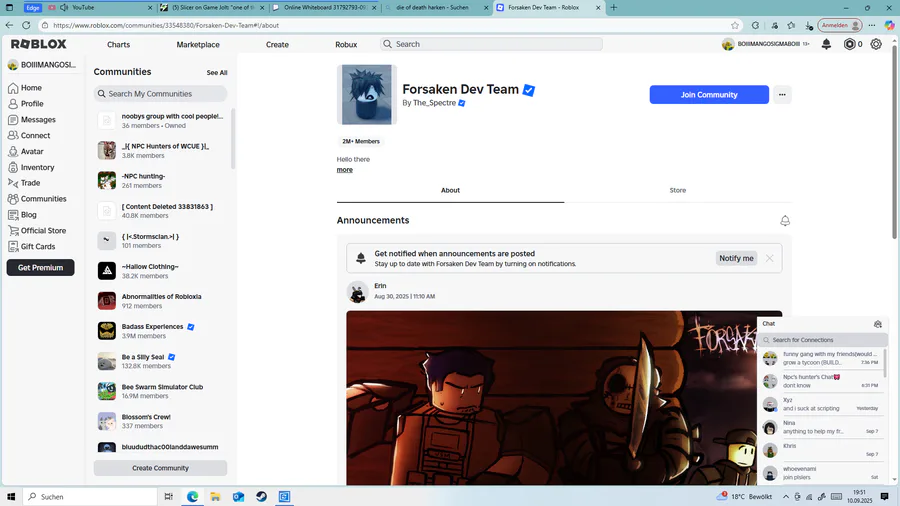Mute the YouTube tab via its speaker icon
Image resolution: width=900 pixels, height=506 pixels.
(x=64, y=7)
